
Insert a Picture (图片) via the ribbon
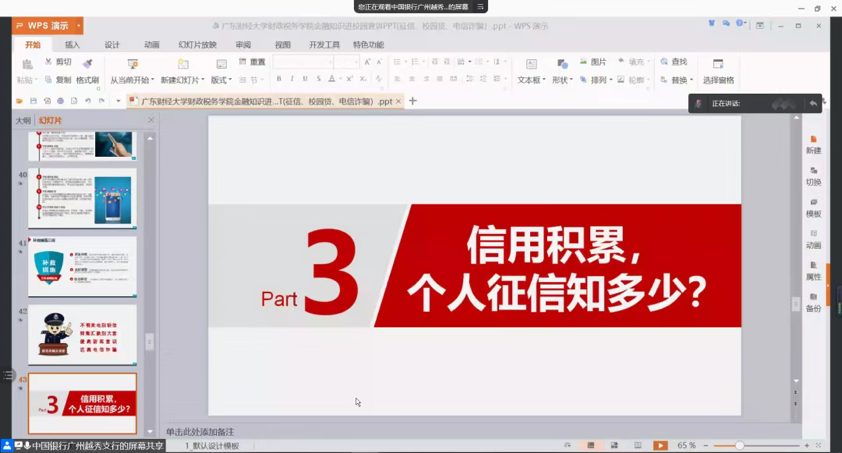pos(593,62)
